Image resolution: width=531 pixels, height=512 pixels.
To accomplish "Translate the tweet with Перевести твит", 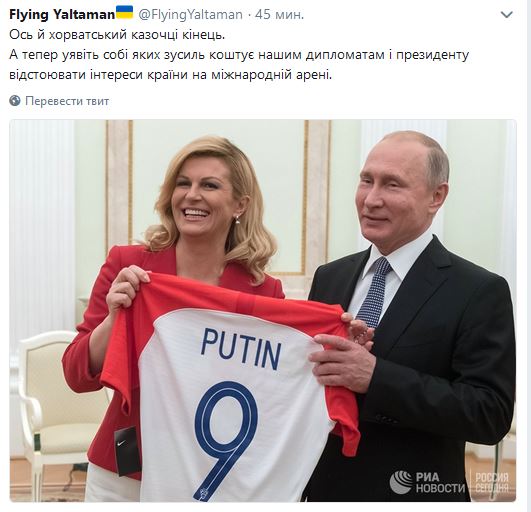I will [67, 101].
